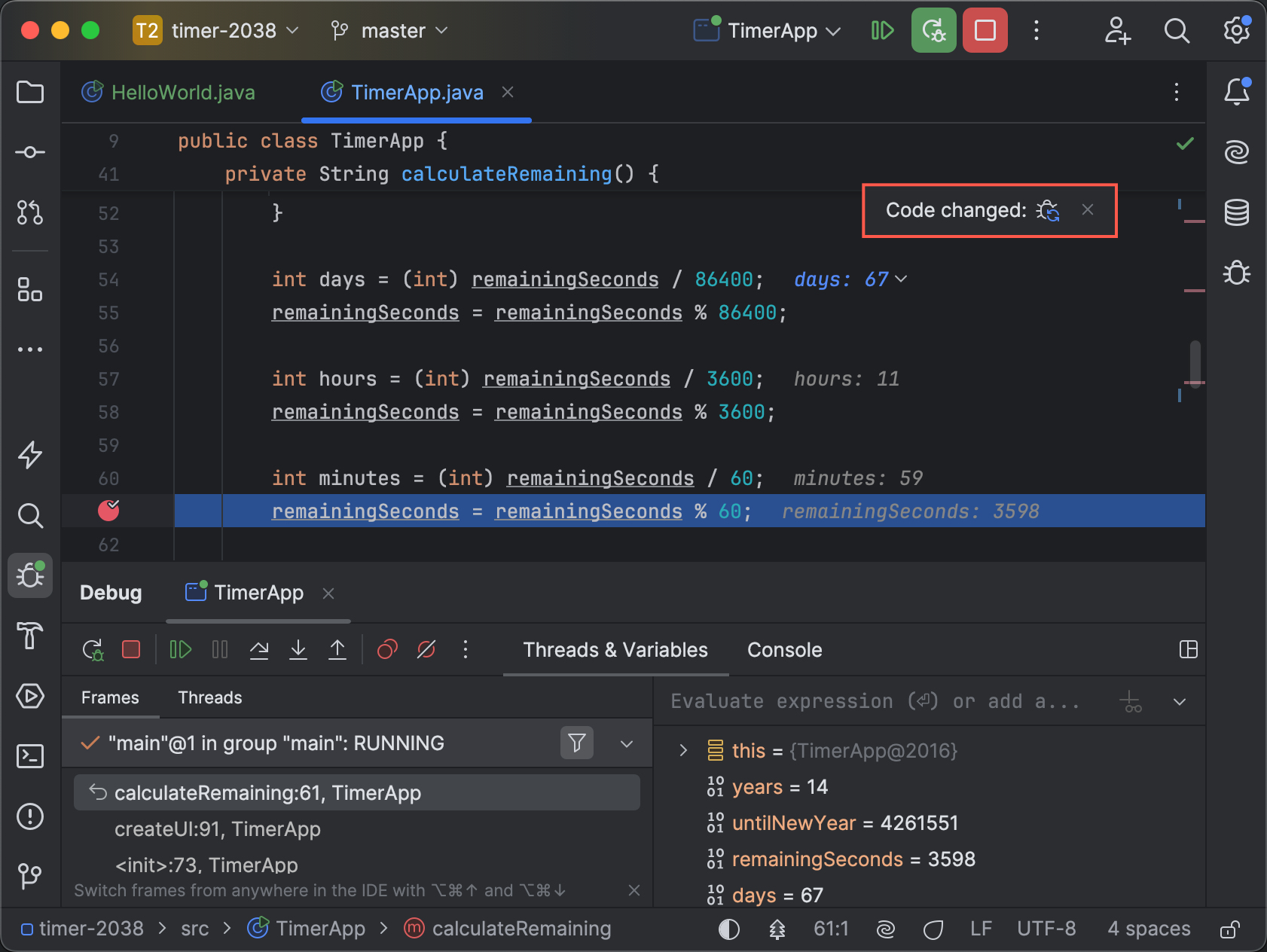Switch to the HelloWorld.java editor tab
Screen dimensions: 1267x952
183,92
